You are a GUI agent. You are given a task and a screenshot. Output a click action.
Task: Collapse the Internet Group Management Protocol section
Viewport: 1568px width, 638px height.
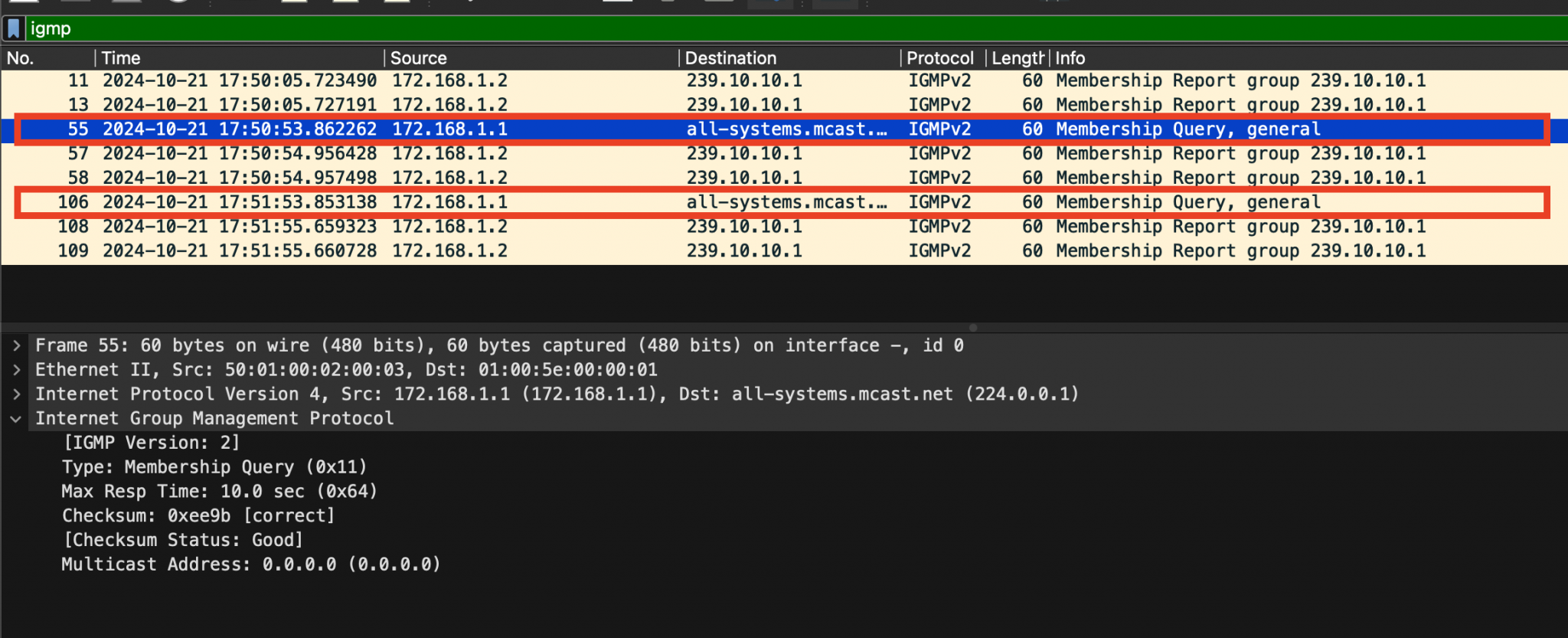pyautogui.click(x=16, y=419)
